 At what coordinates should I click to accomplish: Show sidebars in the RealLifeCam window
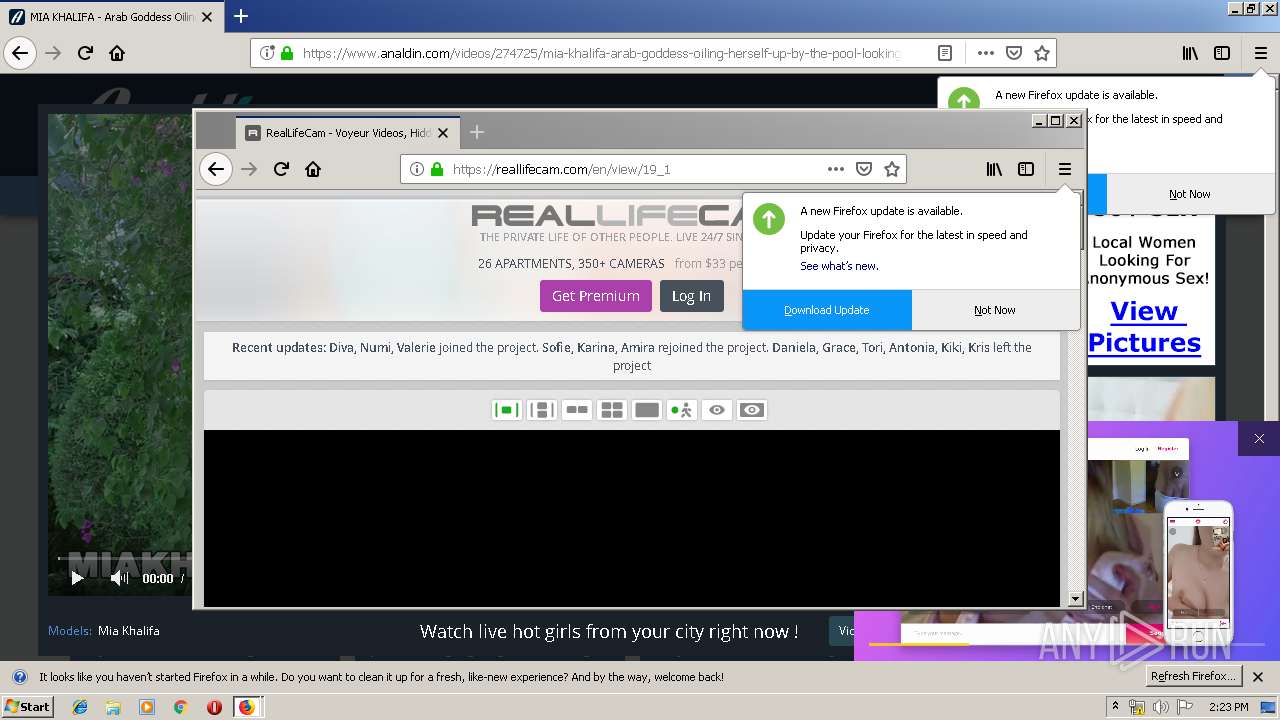[1026, 169]
